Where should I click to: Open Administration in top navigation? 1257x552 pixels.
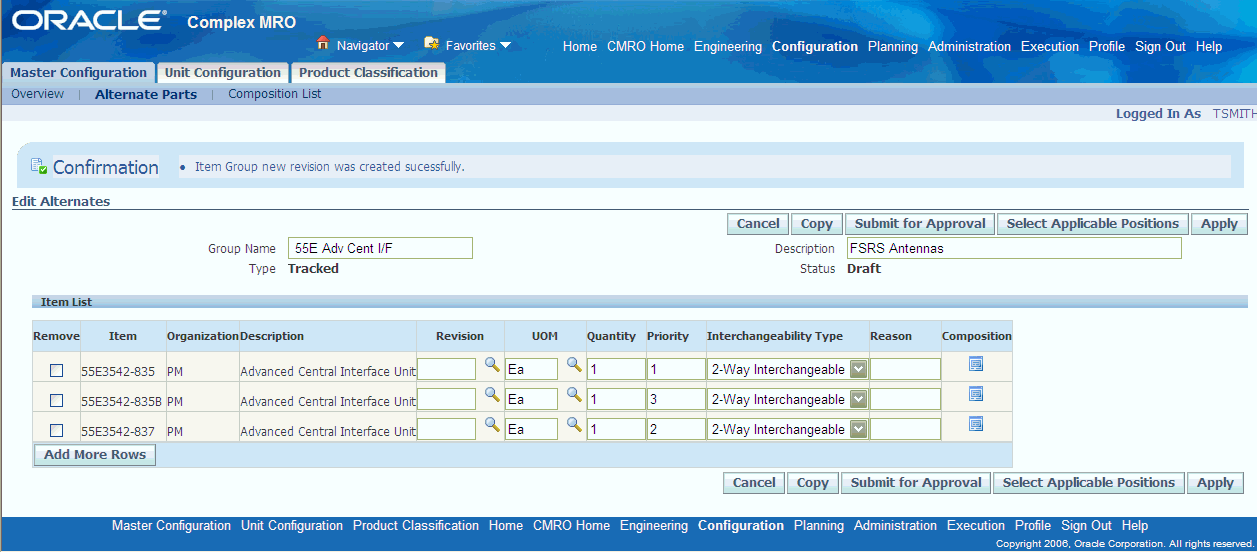tap(970, 47)
